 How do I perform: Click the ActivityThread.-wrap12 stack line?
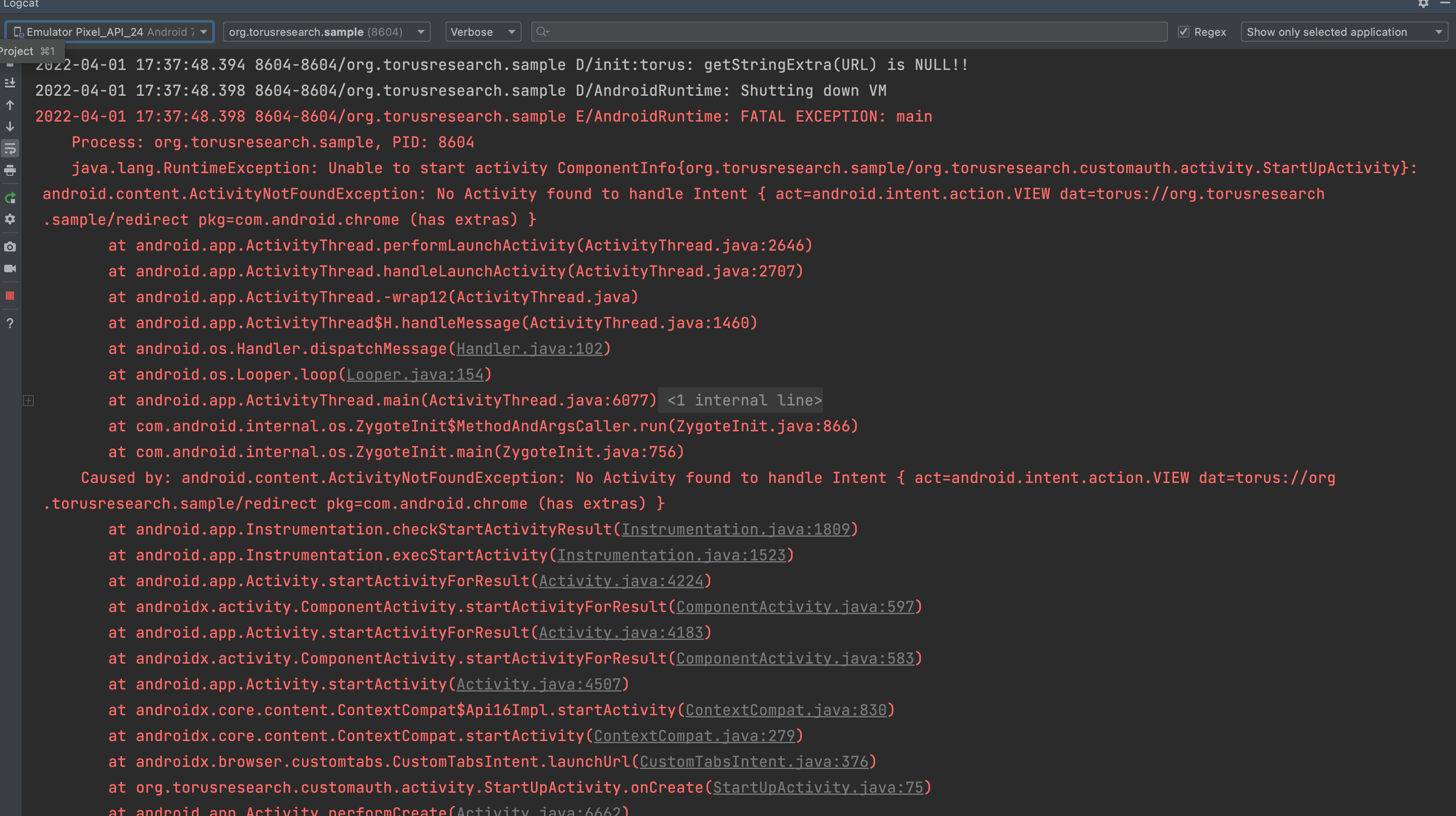click(374, 297)
